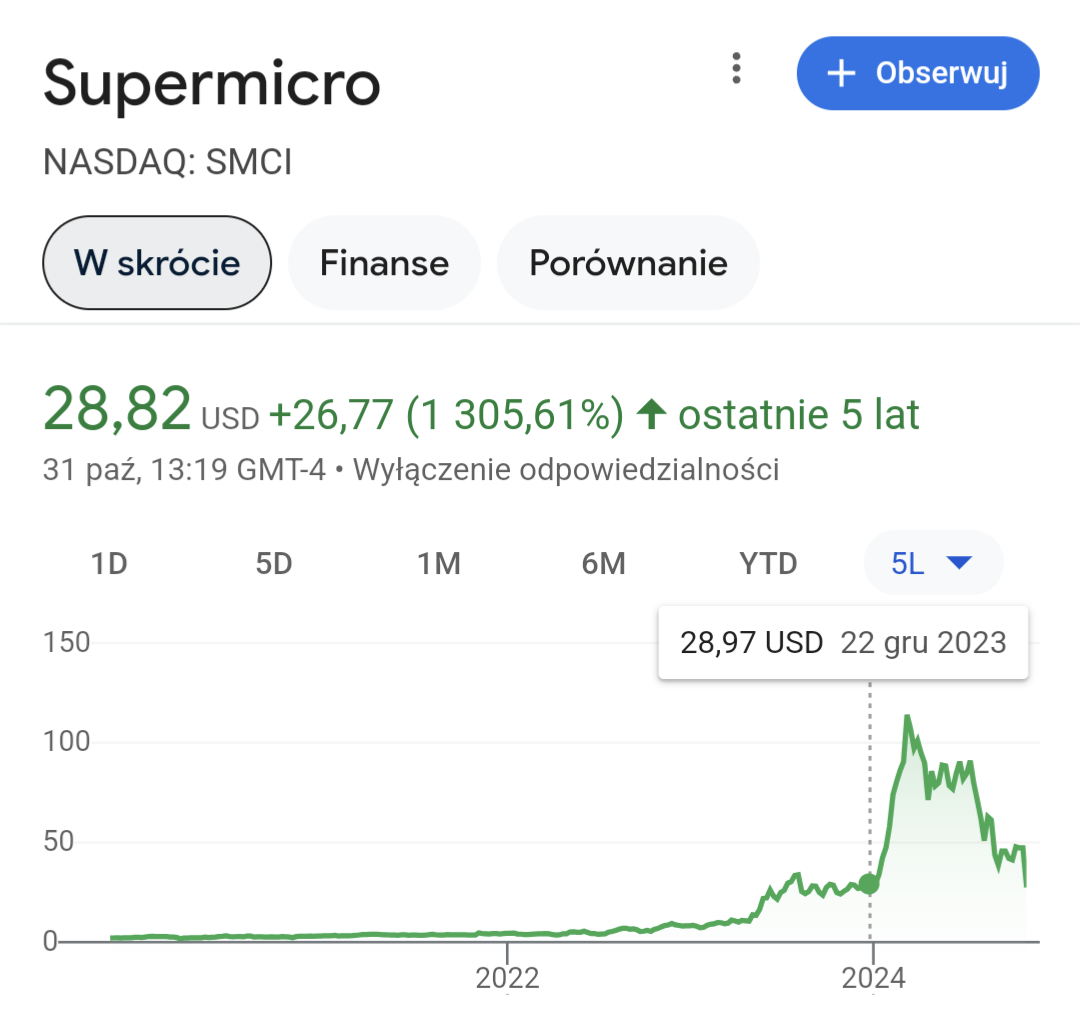Click the green data point marker on chart
1080x1018 pixels.
click(x=869, y=883)
